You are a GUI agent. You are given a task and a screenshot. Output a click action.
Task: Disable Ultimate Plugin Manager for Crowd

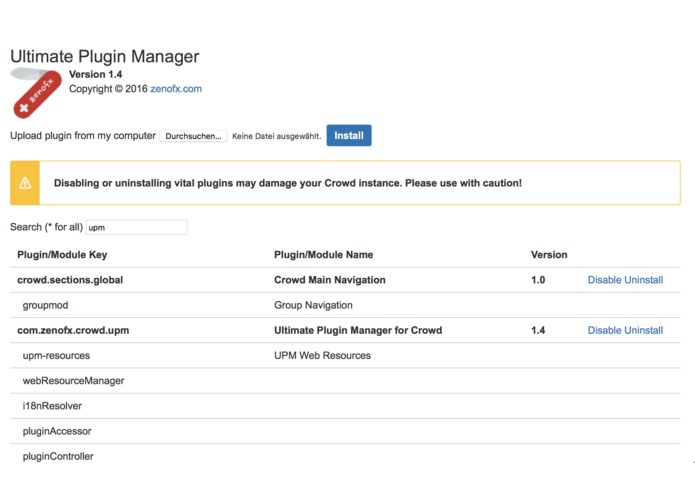pyautogui.click(x=605, y=331)
